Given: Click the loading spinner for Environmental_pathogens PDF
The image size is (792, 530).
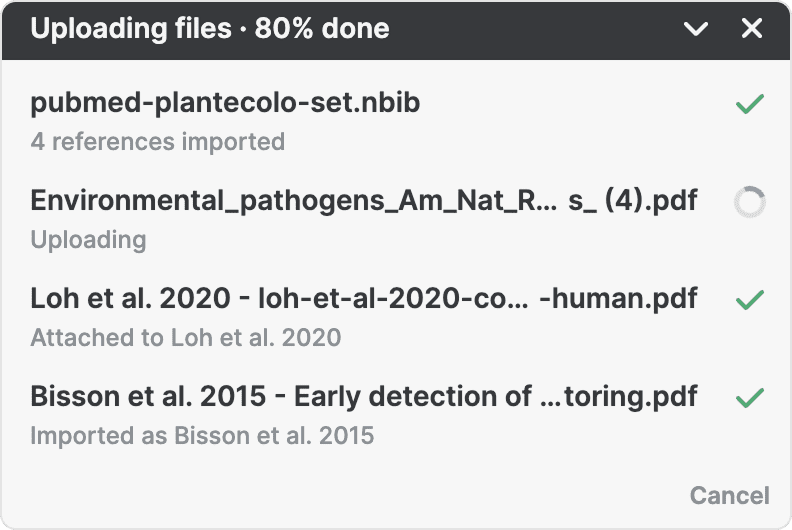Looking at the screenshot, I should (749, 202).
